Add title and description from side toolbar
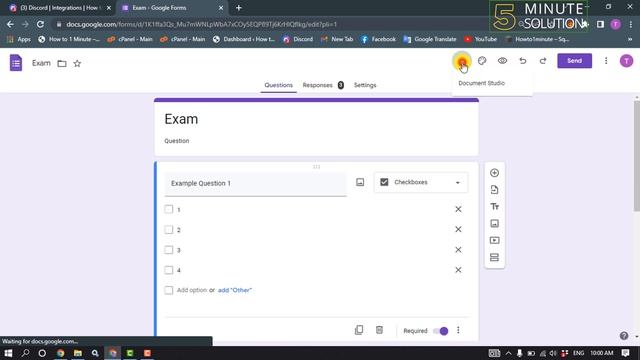 (494, 207)
